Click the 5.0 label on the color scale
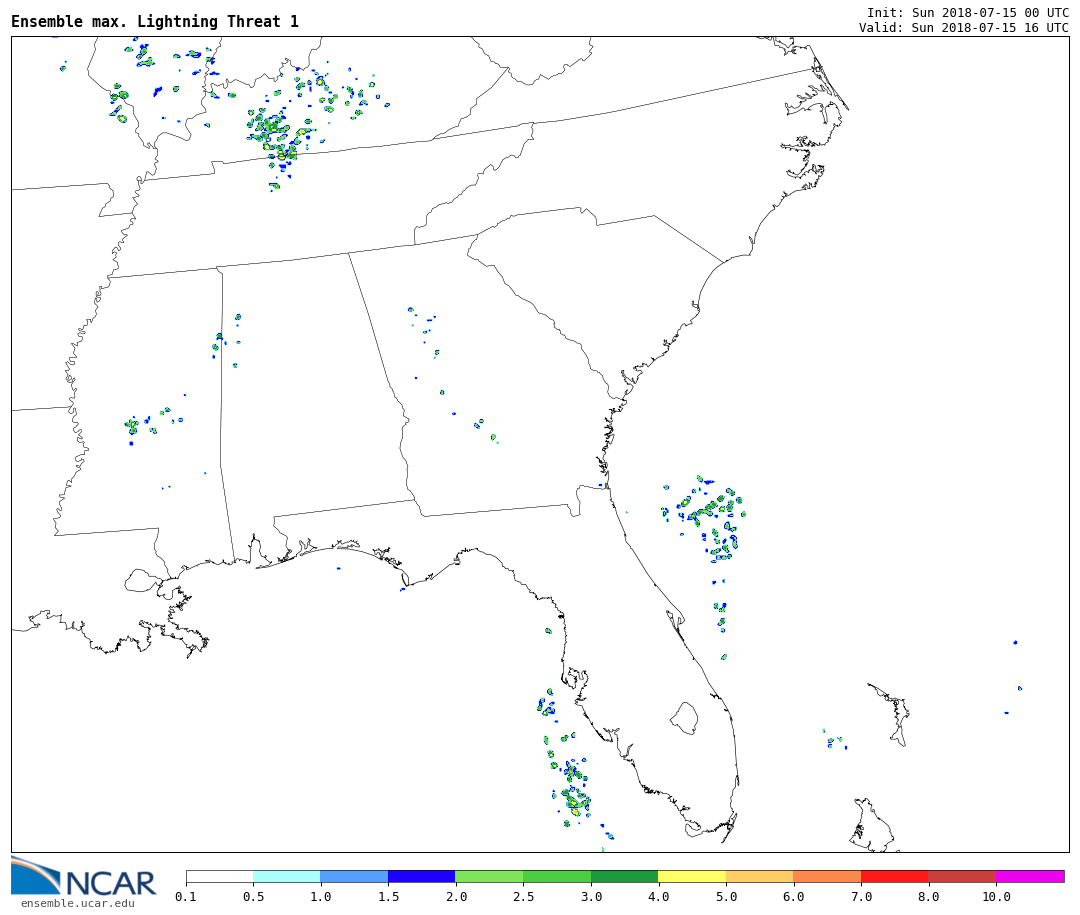 (x=726, y=897)
